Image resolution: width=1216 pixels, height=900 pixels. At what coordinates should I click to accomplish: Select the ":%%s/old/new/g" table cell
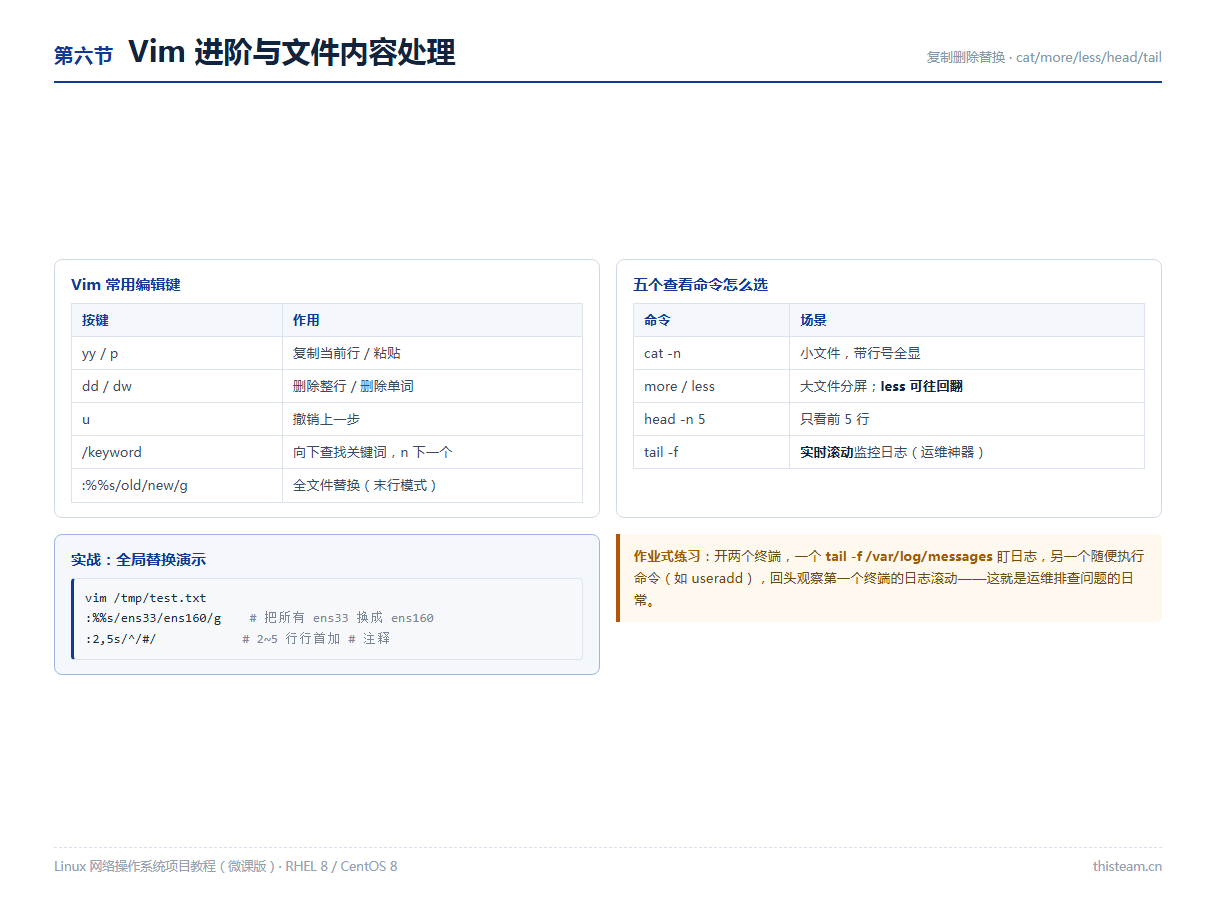click(x=177, y=485)
